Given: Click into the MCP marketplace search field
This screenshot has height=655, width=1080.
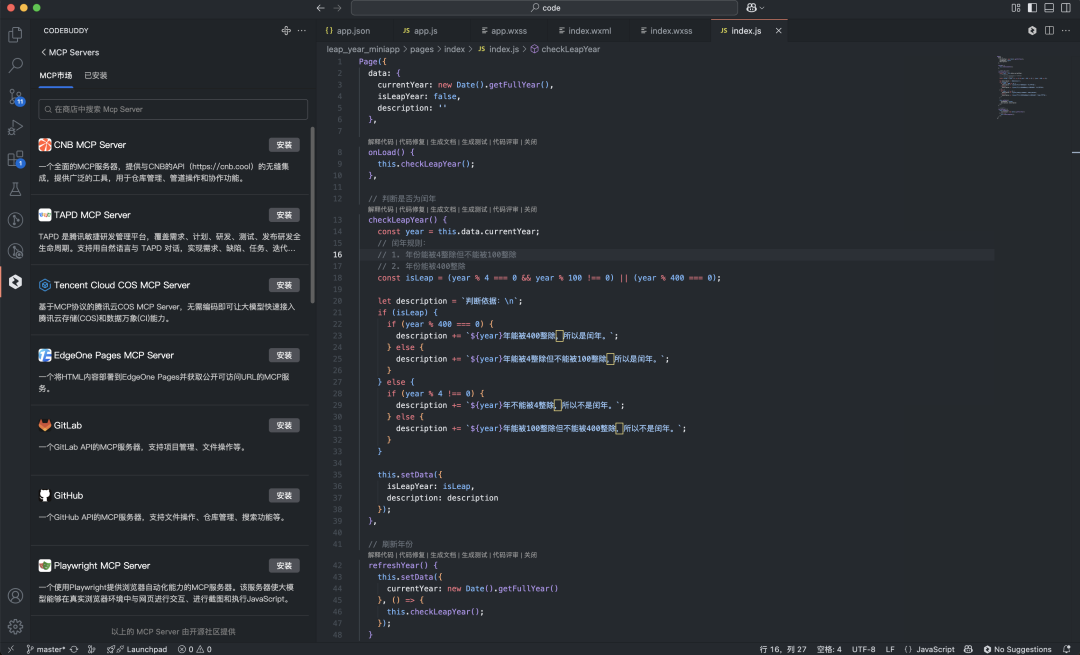Looking at the screenshot, I should [172, 109].
